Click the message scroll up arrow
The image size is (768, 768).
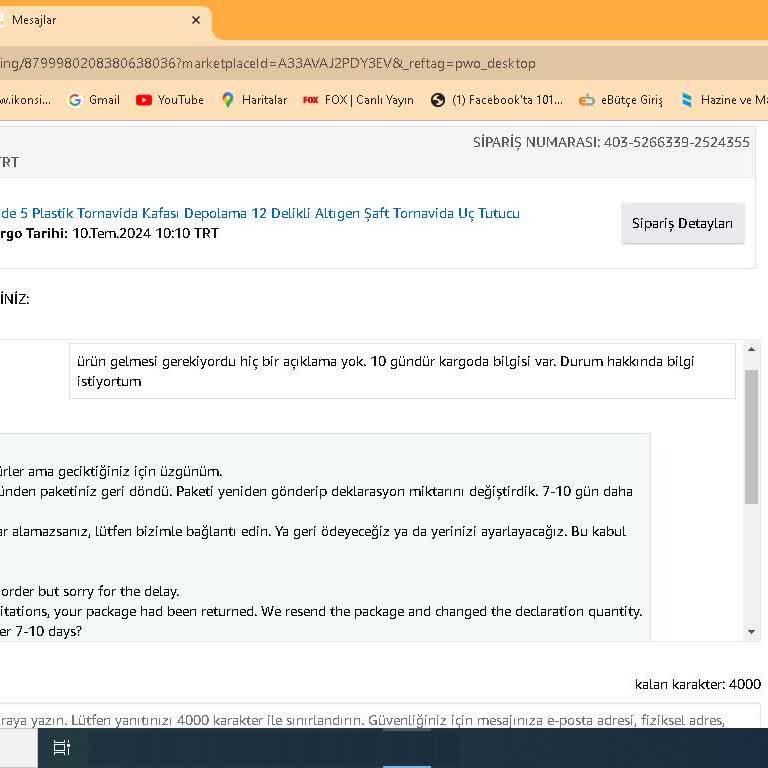pos(751,349)
